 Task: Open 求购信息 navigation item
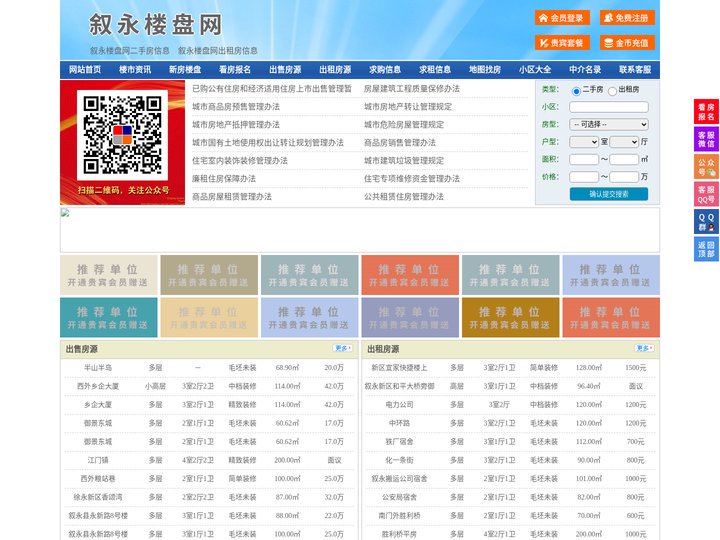385,70
